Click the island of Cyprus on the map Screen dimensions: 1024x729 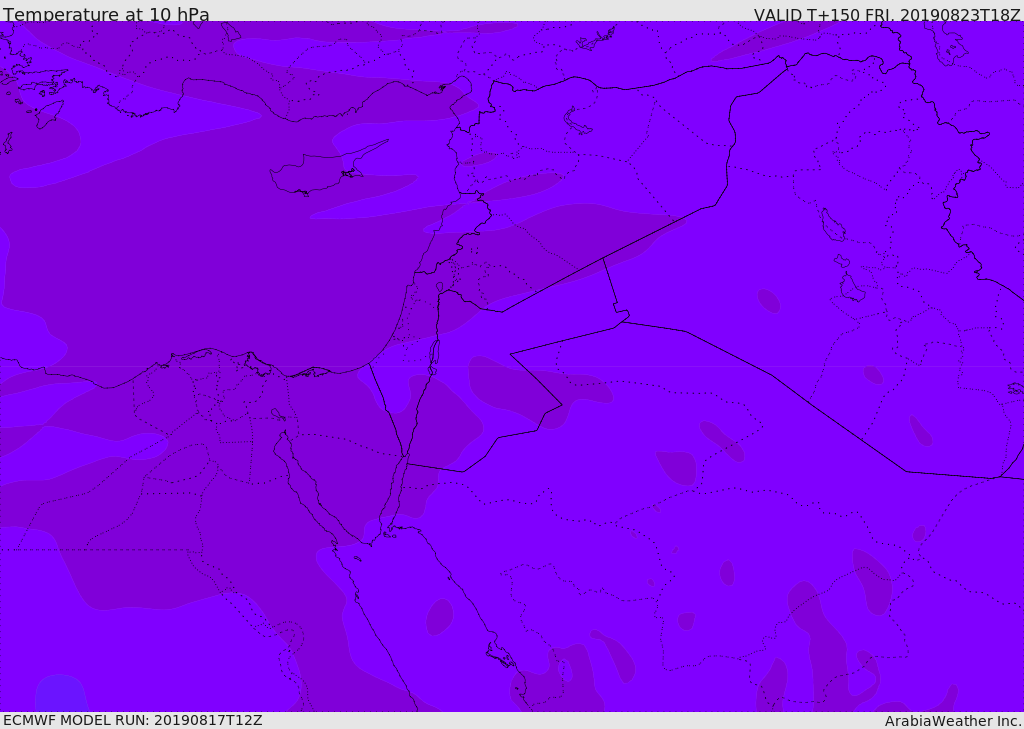click(320, 171)
